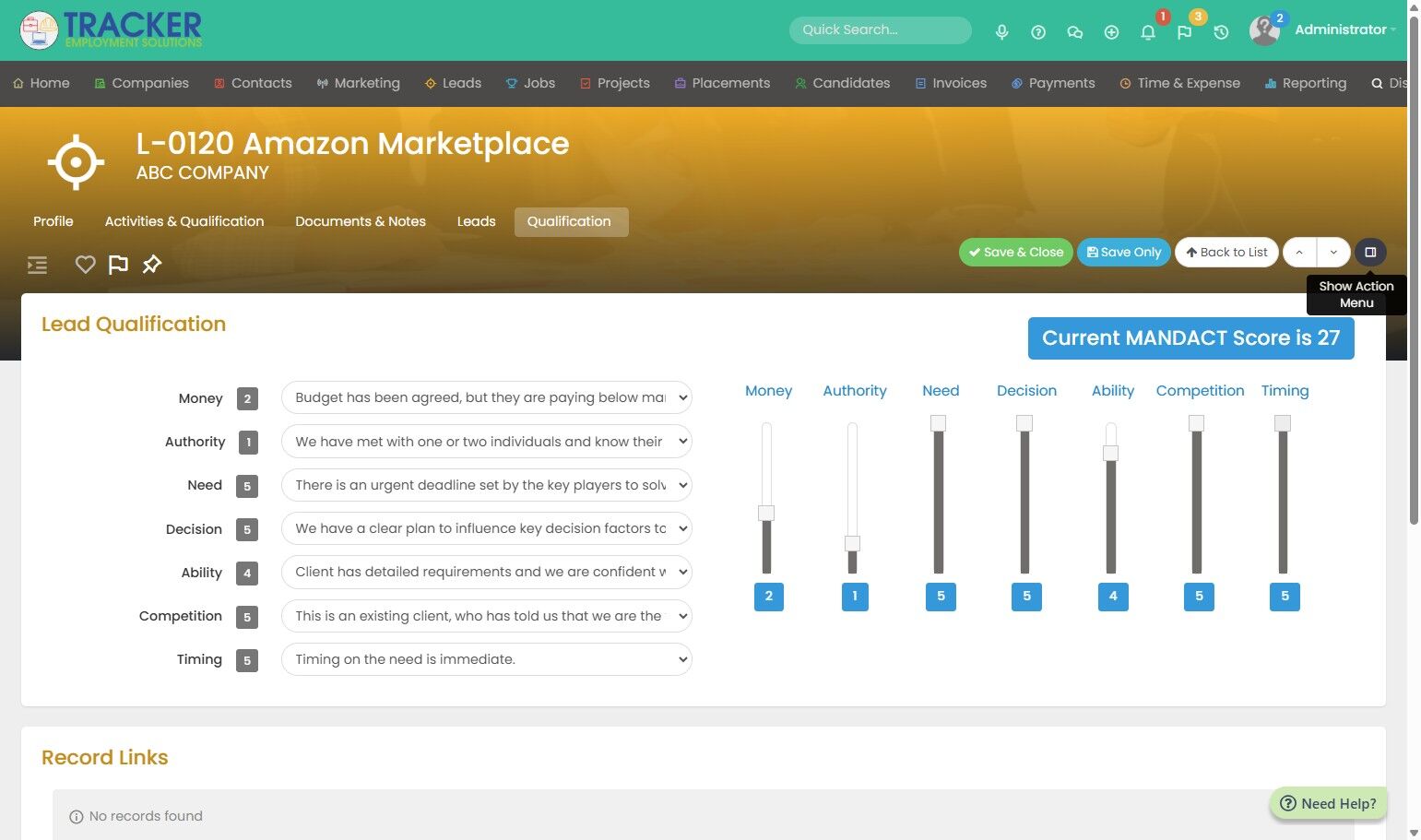Image resolution: width=1421 pixels, height=840 pixels.
Task: Click the Tracker Employment Solutions logo
Action: 111,30
